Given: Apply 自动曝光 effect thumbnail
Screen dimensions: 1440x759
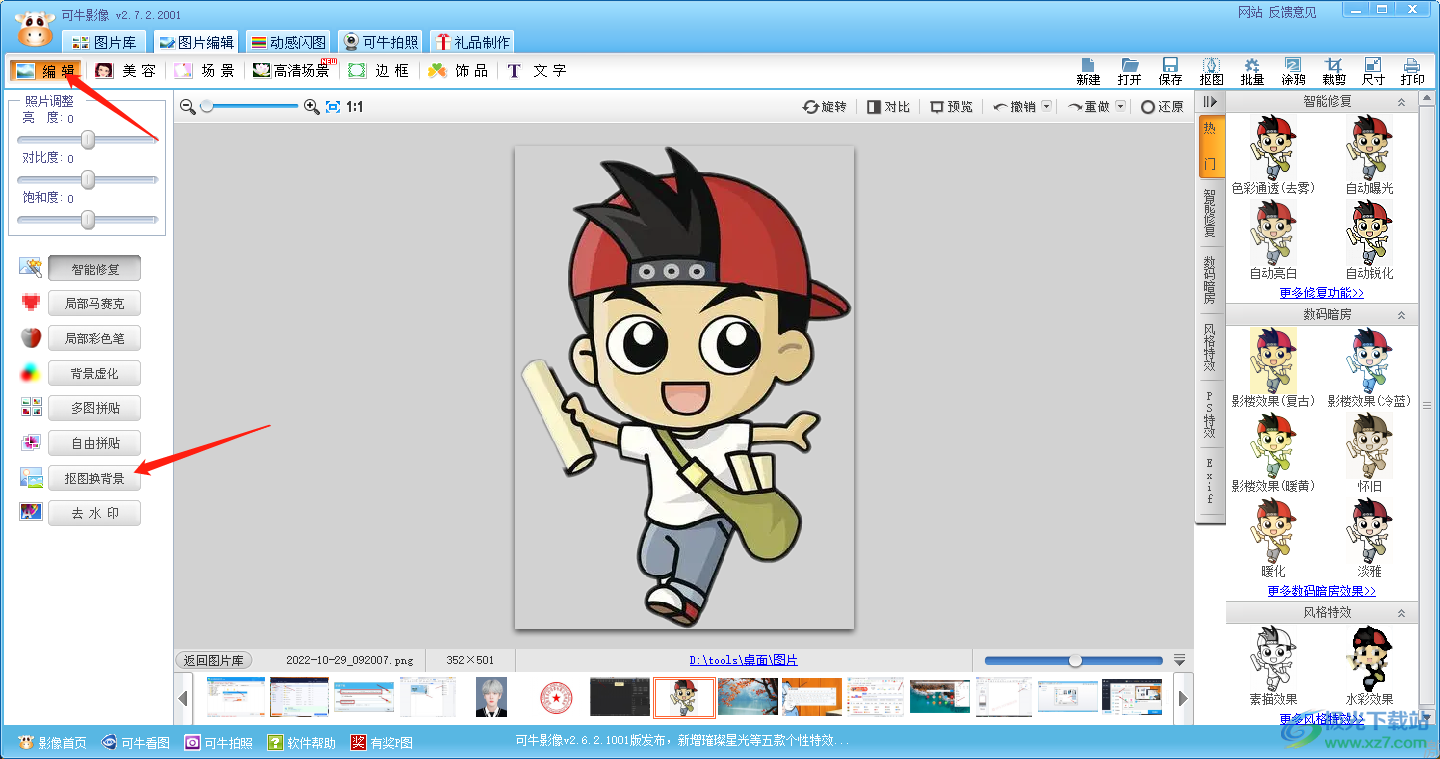Looking at the screenshot, I should (1369, 147).
